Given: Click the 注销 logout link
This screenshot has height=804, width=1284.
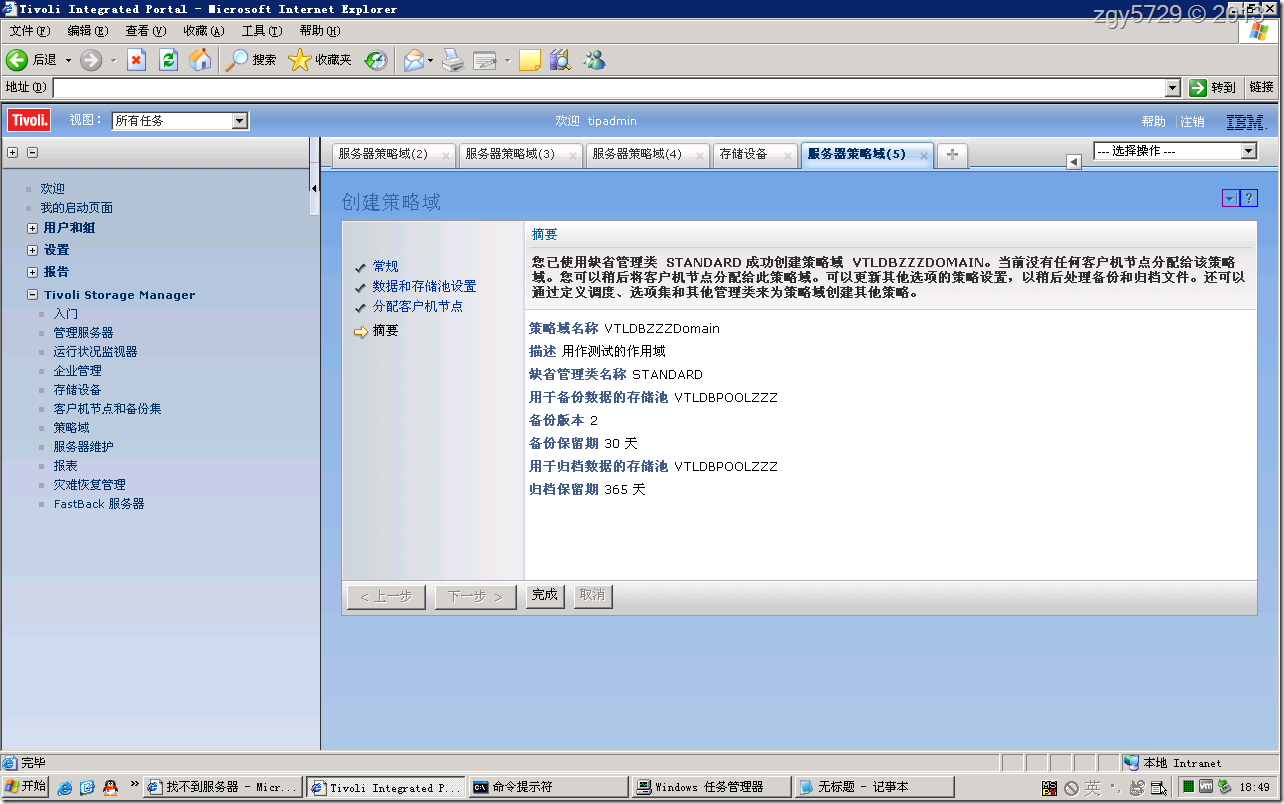Looking at the screenshot, I should tap(1192, 122).
